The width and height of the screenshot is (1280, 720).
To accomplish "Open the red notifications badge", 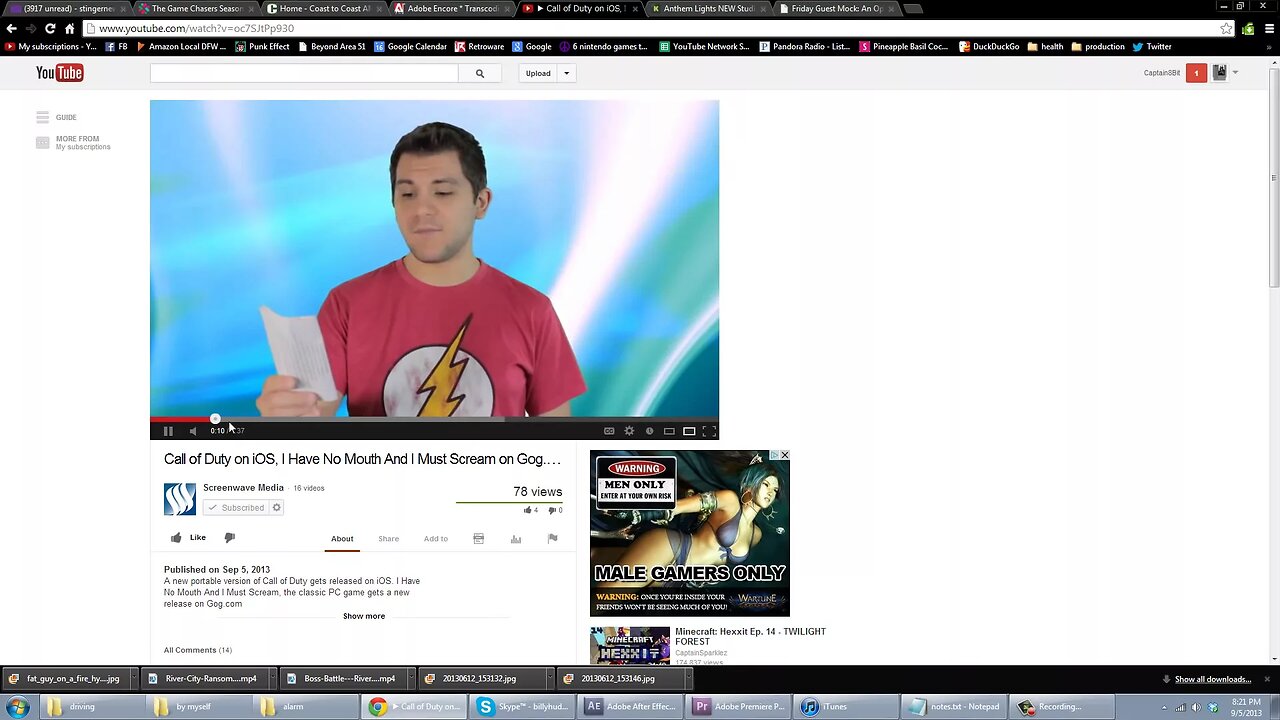I will pos(1196,73).
